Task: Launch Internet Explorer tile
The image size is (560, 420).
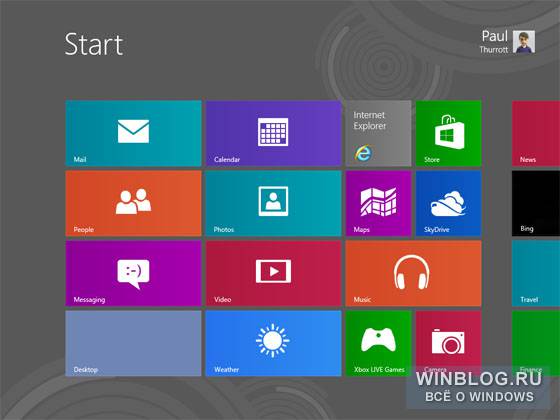Action: point(379,133)
